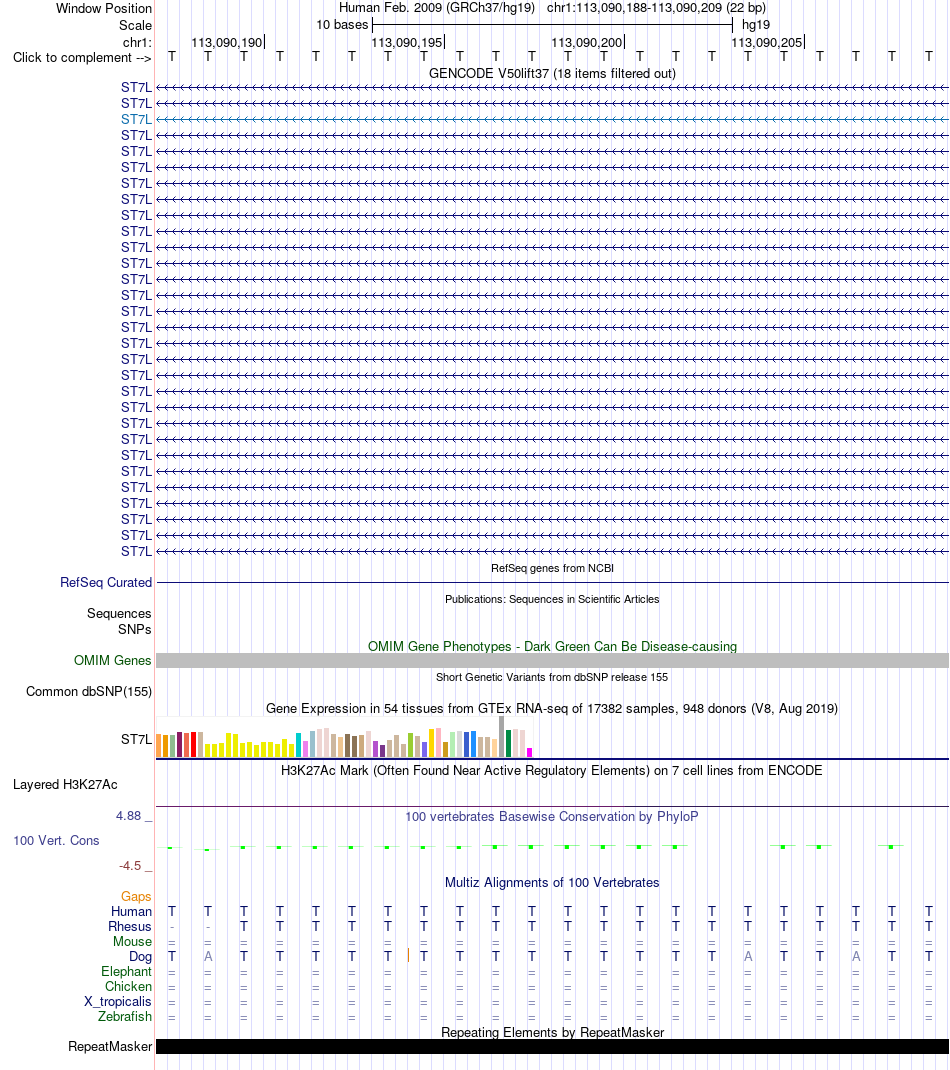
Task: Click the ST7L label beside the GTEx bar chart
Action: coord(136,740)
